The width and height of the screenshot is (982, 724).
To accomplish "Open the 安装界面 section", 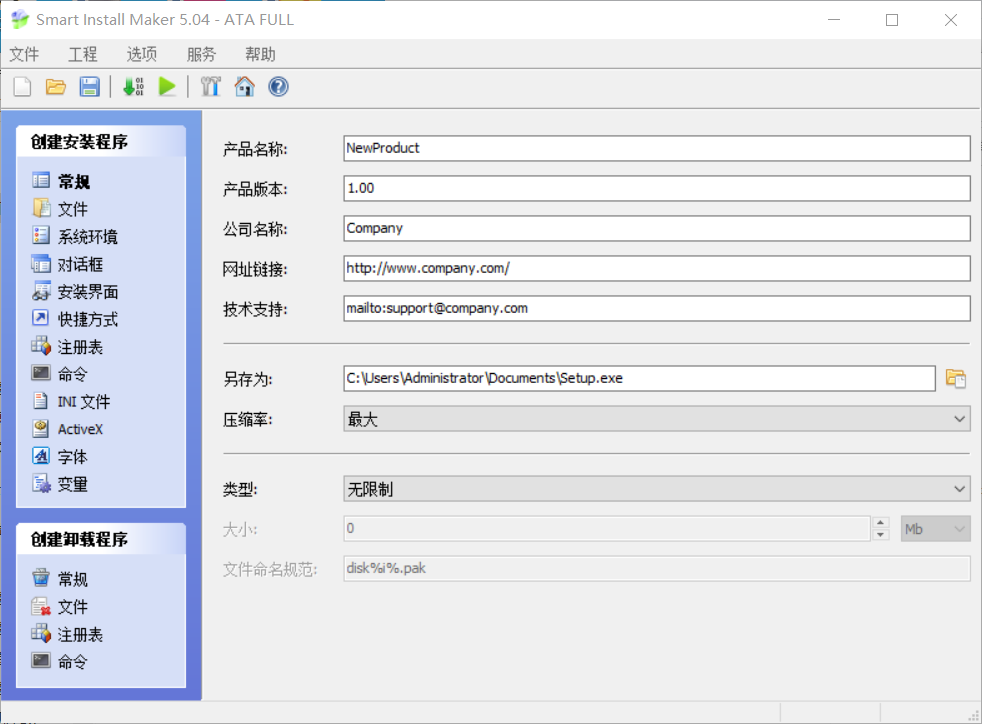I will pyautogui.click(x=75, y=291).
